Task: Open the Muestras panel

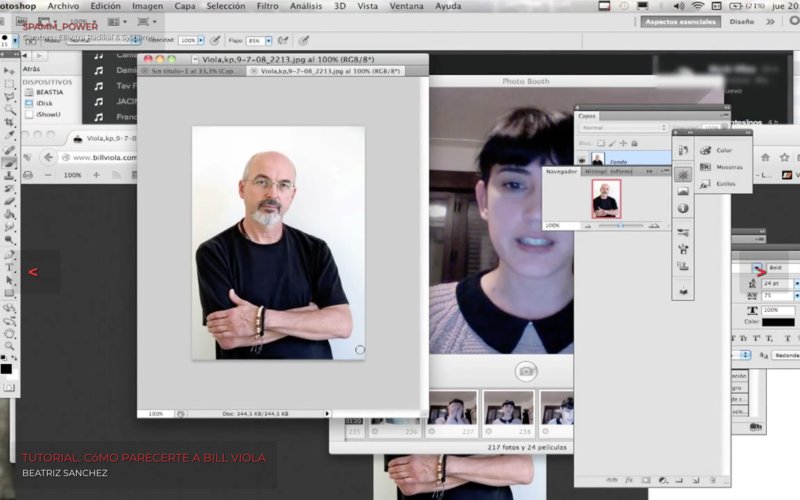Action: coord(721,167)
